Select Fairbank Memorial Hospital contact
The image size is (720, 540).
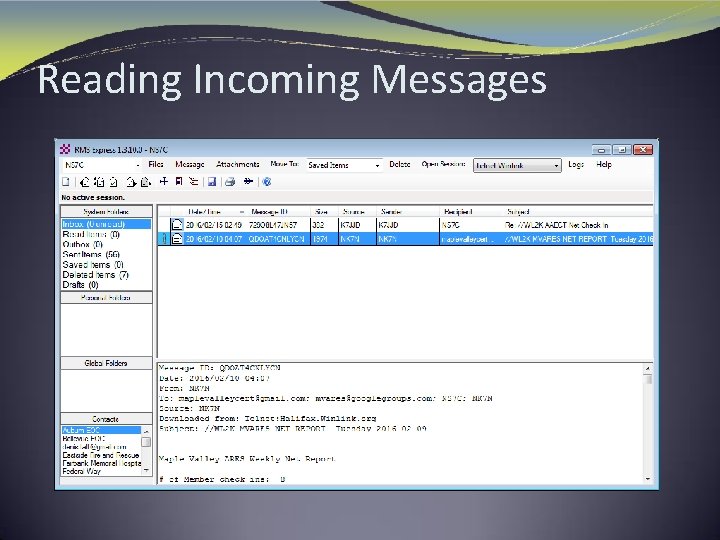pos(101,463)
